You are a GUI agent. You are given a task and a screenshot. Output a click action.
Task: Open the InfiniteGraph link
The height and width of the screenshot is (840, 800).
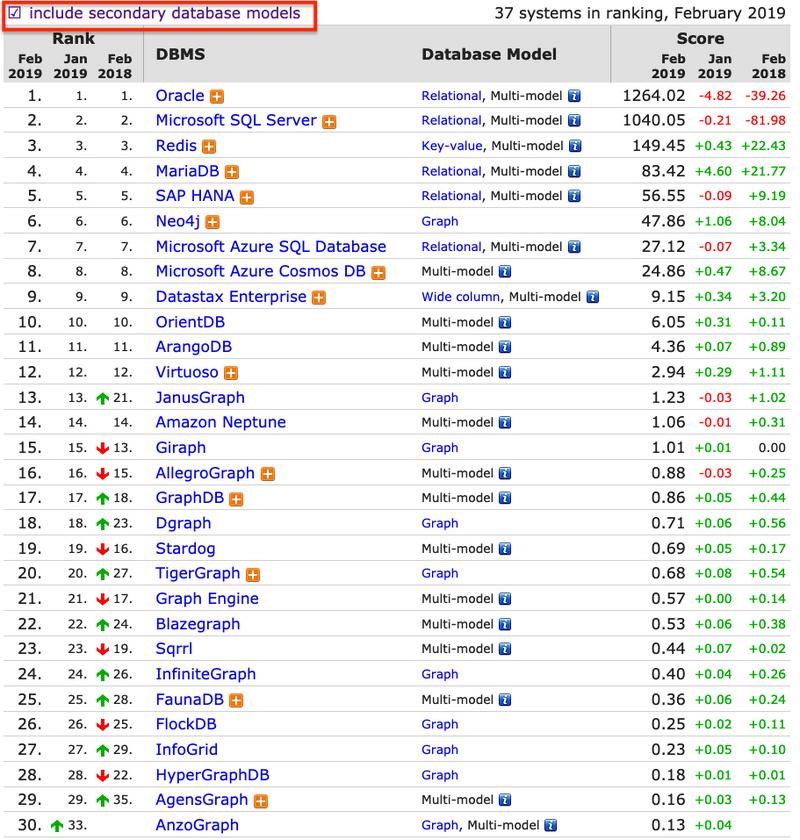[x=205, y=674]
